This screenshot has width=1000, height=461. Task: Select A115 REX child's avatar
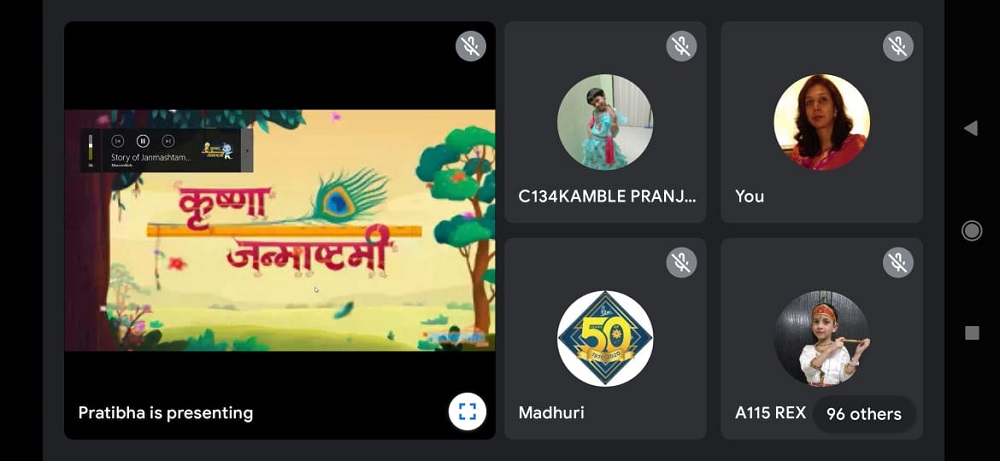(821, 338)
